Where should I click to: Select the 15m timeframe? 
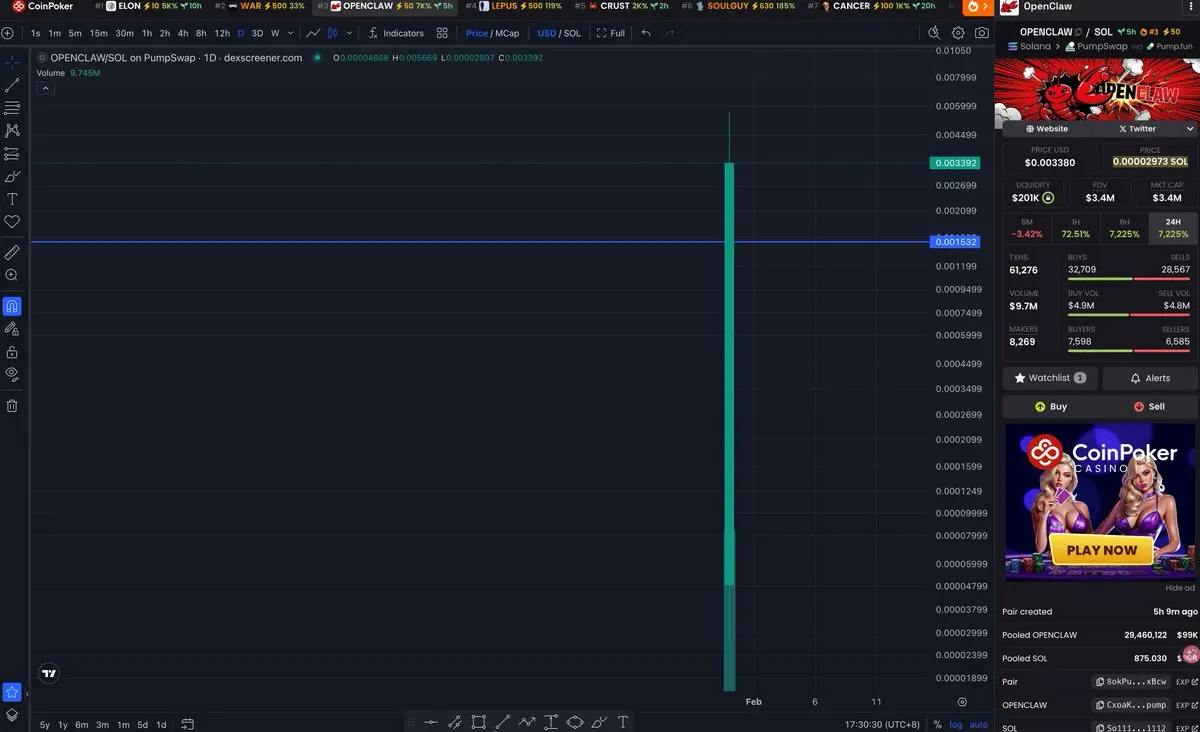[x=99, y=33]
